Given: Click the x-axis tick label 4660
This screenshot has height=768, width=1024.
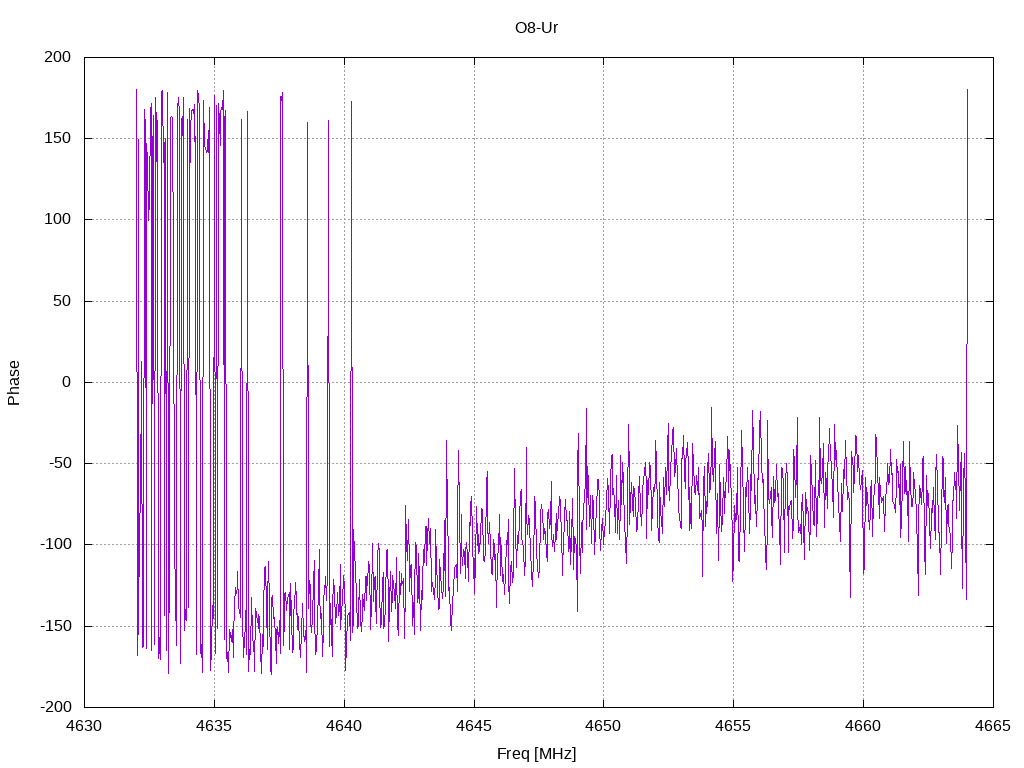Looking at the screenshot, I should tap(863, 726).
